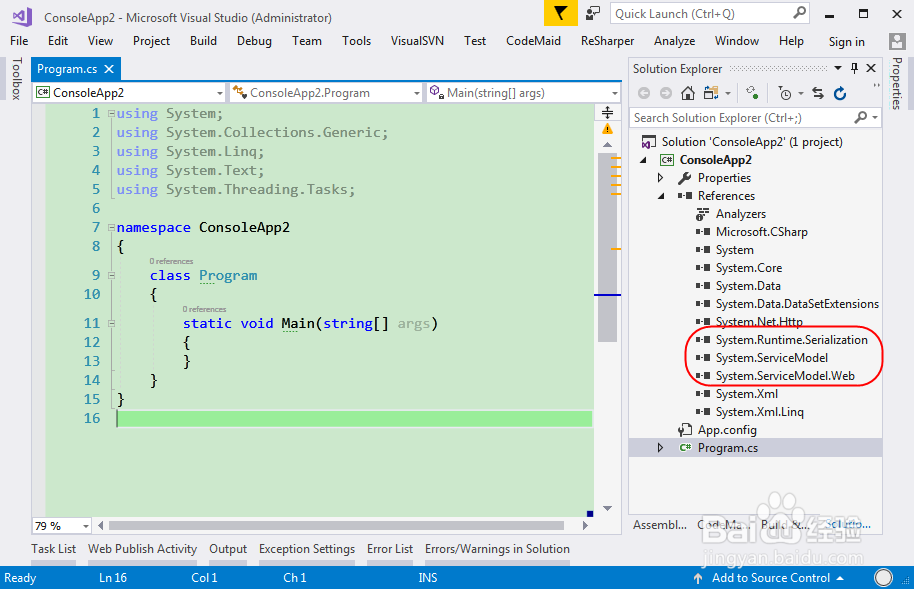This screenshot has width=914, height=589.
Task: Open the Pending Changes Filter dropdown arrow
Action: (800, 93)
